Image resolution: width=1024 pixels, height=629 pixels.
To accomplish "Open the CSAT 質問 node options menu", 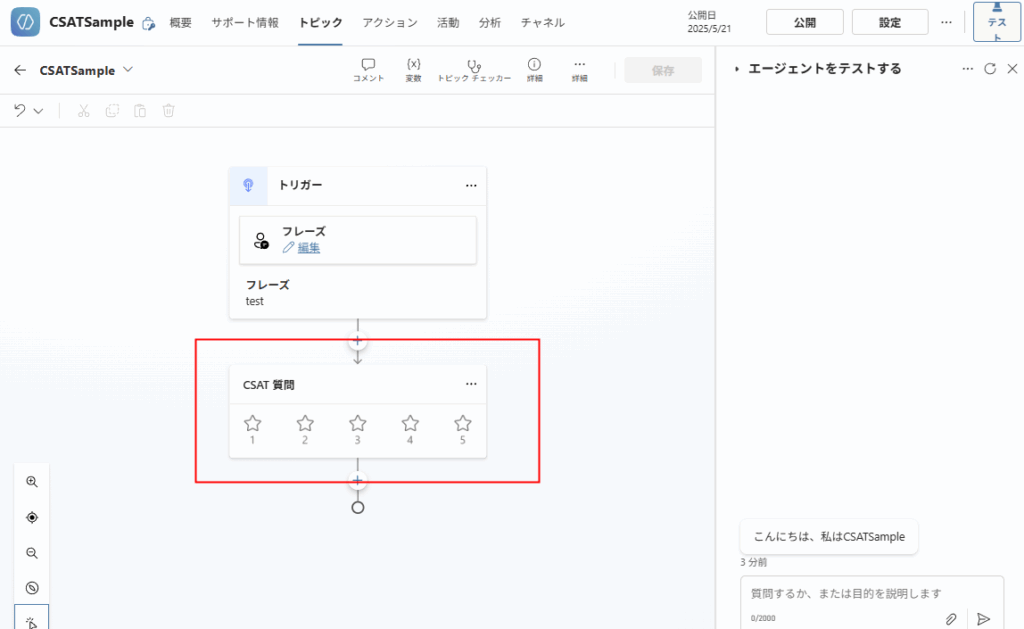I will (471, 384).
